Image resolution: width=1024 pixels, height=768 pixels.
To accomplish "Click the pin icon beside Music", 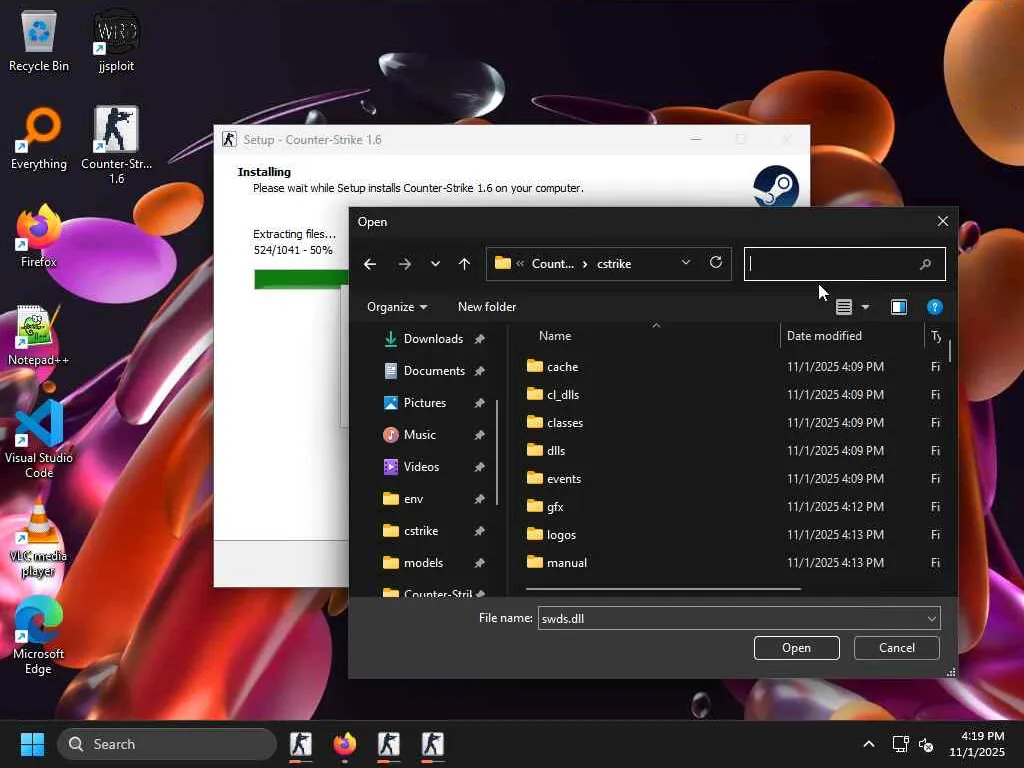I will coord(479,435).
